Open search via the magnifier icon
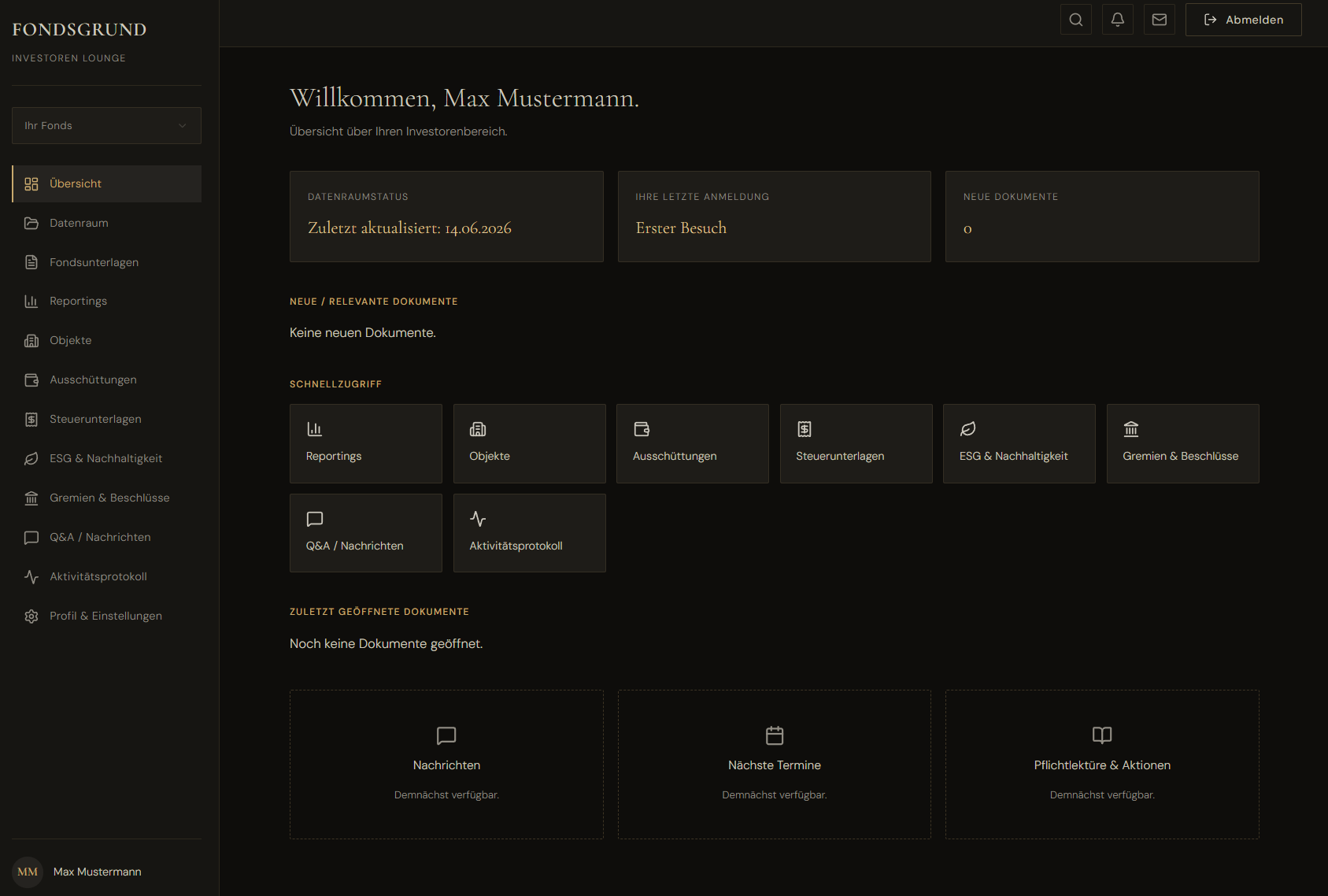The height and width of the screenshot is (896, 1328). [x=1075, y=20]
